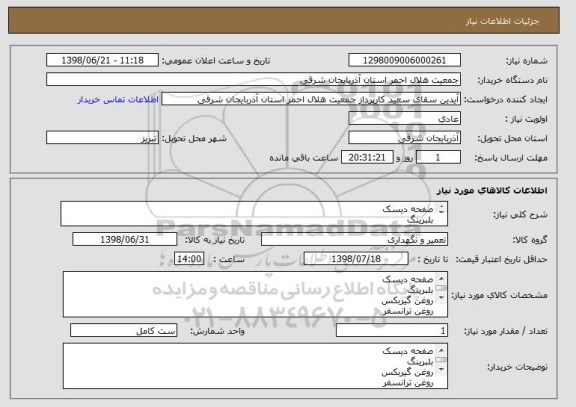This screenshot has height=407, width=576.
Task: Click the priority field showing عادی
Action: pos(404,119)
